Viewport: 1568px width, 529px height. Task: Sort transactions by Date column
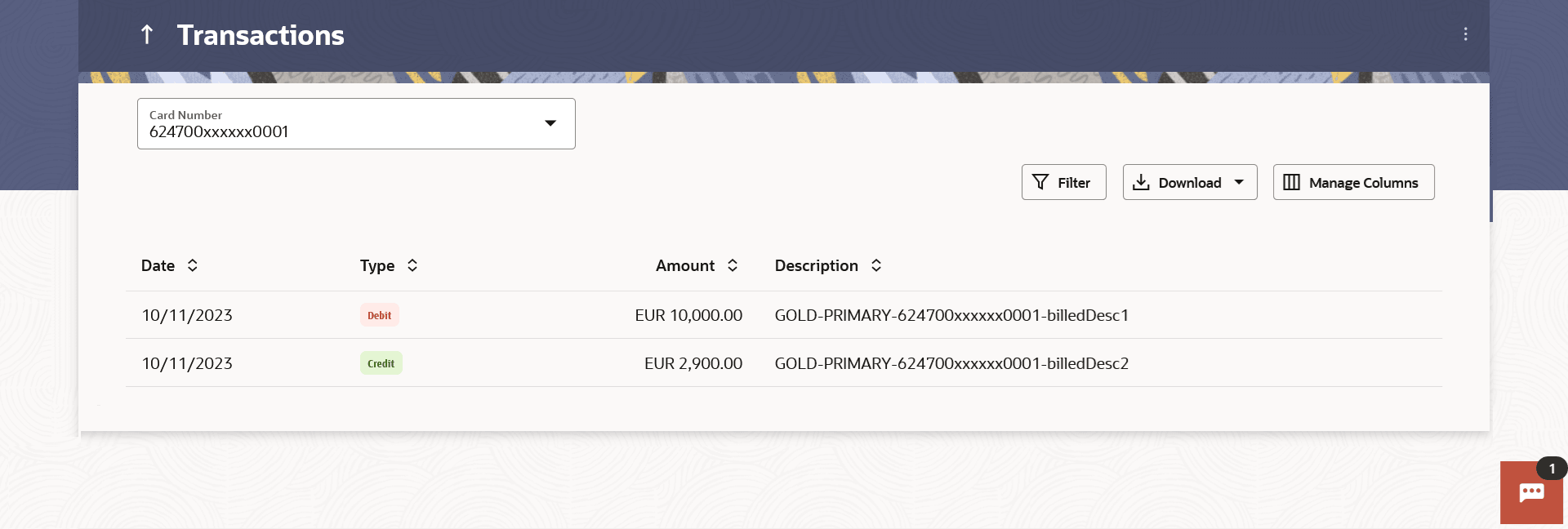click(x=193, y=265)
